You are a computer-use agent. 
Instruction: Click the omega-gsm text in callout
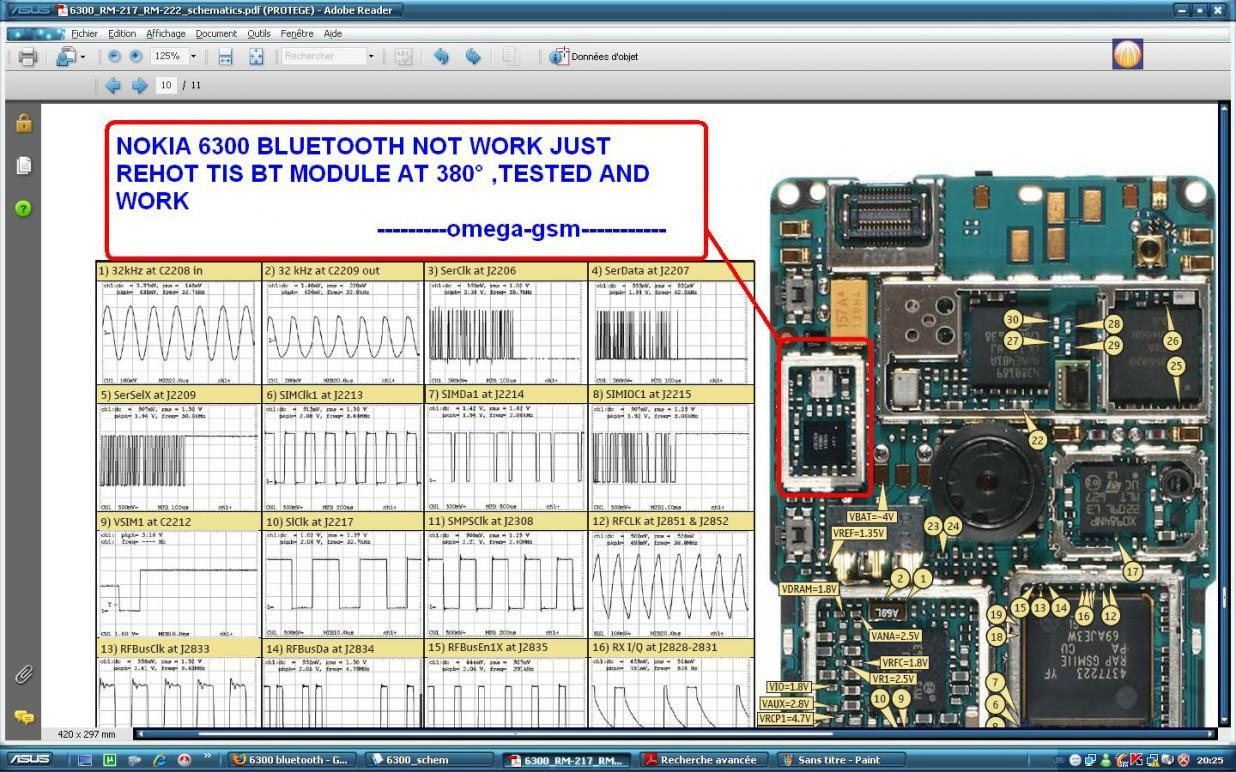pos(522,229)
